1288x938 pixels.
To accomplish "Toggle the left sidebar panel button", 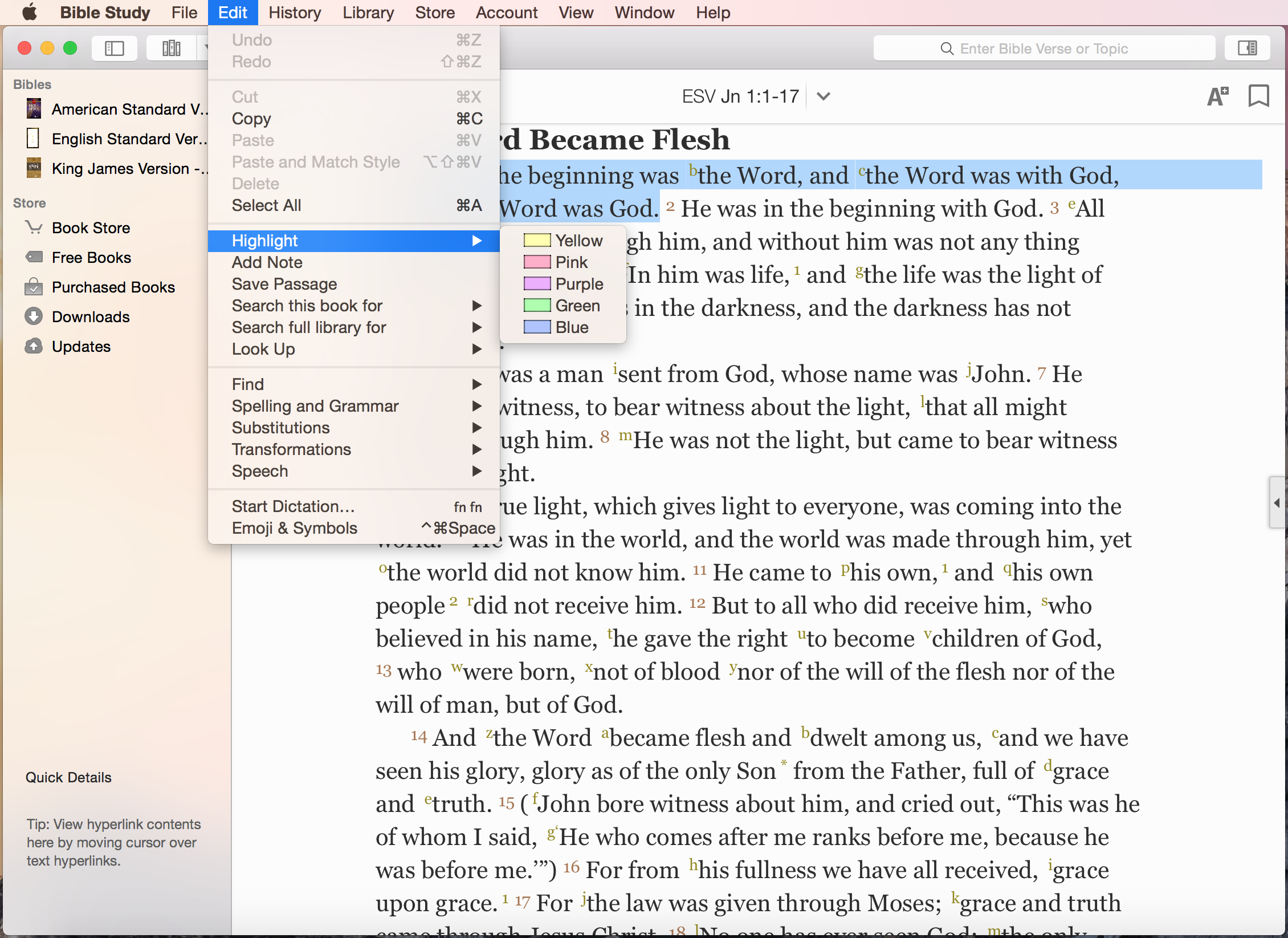I will click(115, 48).
